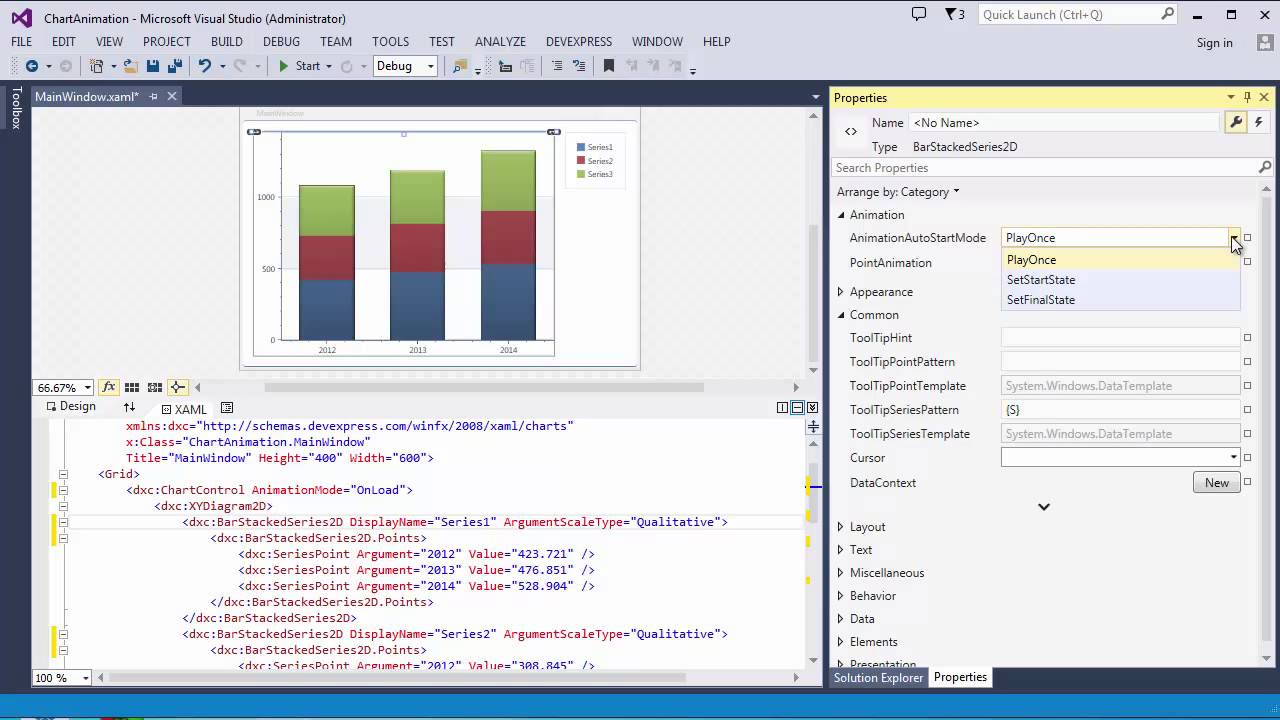1280x720 pixels.
Task: Collapse the Common category
Action: [x=841, y=315]
